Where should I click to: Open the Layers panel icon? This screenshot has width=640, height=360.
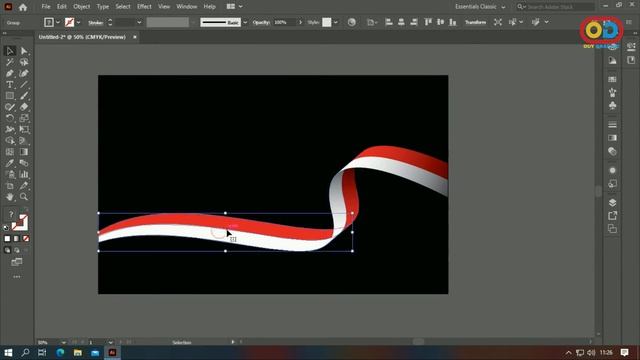click(x=612, y=202)
